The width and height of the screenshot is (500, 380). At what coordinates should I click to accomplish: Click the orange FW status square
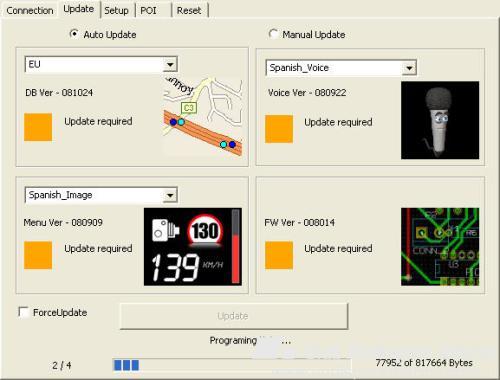coord(279,255)
